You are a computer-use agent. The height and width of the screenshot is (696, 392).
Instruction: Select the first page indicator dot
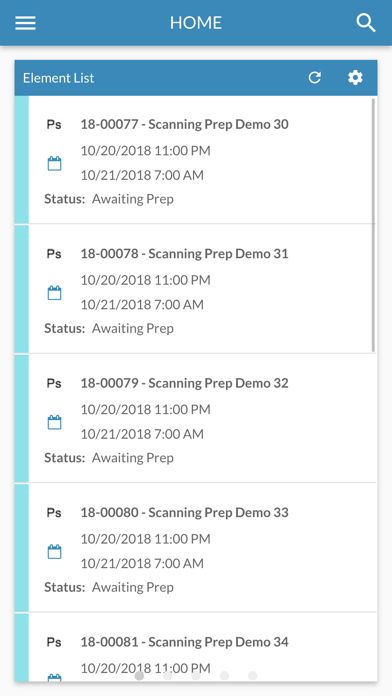coord(139,676)
